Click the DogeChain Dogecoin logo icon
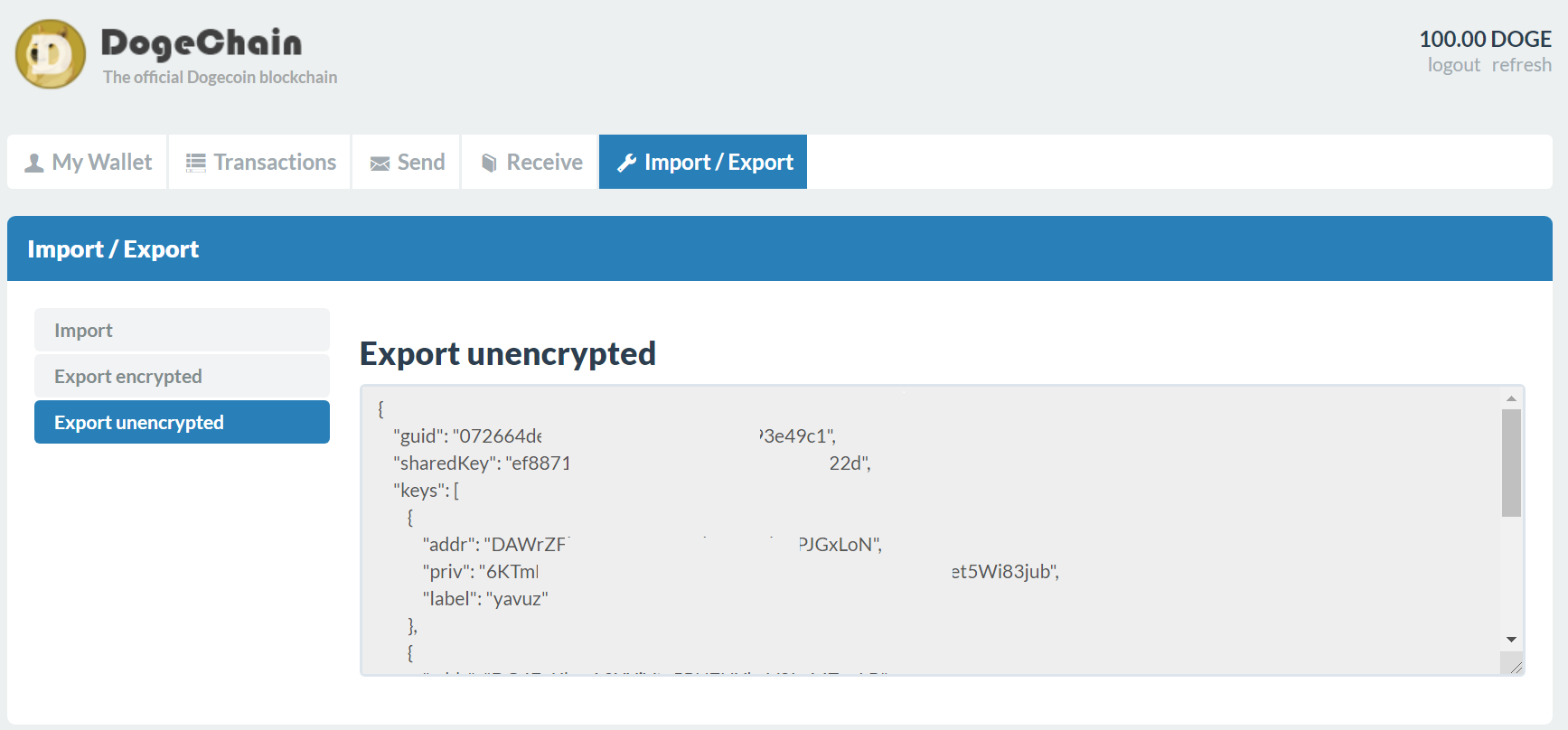This screenshot has width=1568, height=730. click(51, 54)
